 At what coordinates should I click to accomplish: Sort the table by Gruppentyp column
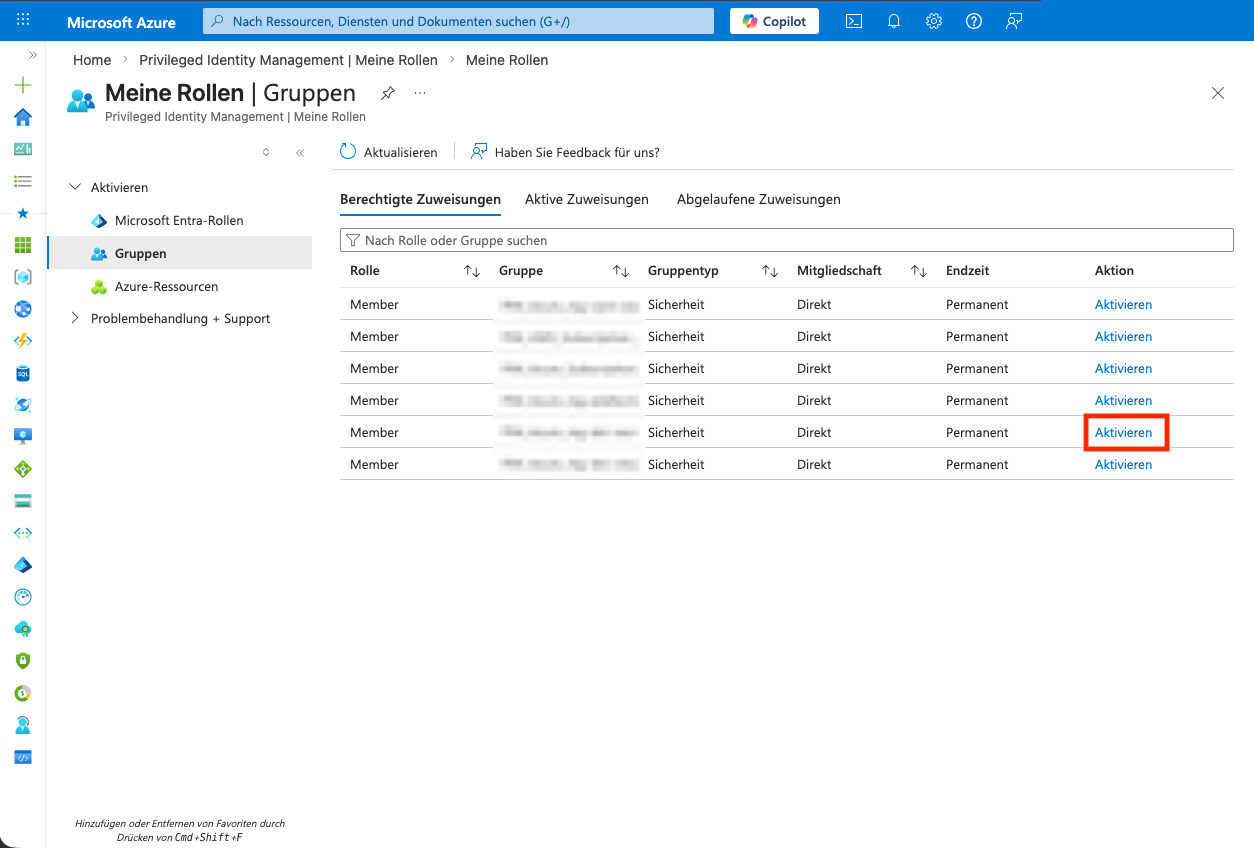coord(770,271)
